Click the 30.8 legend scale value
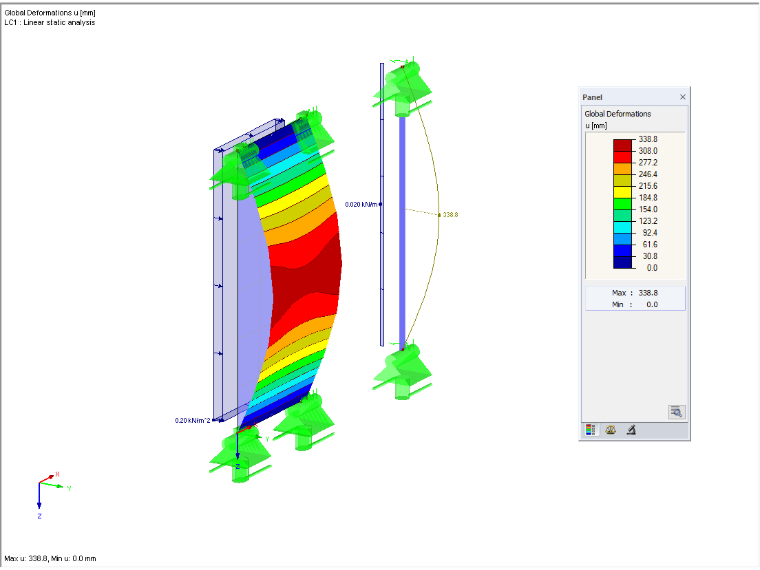This screenshot has height=570, width=760. [650, 256]
